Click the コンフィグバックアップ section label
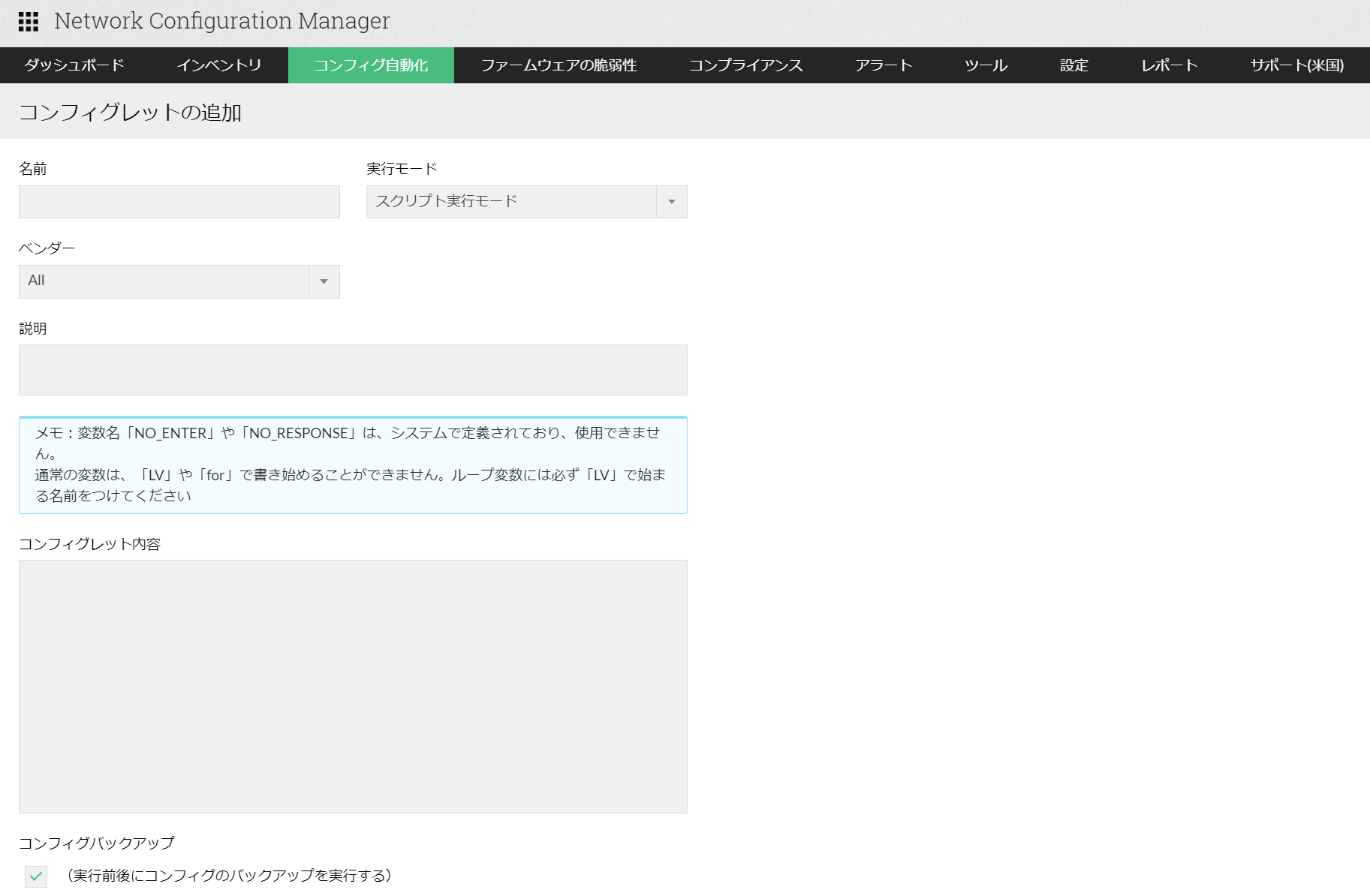 click(97, 843)
